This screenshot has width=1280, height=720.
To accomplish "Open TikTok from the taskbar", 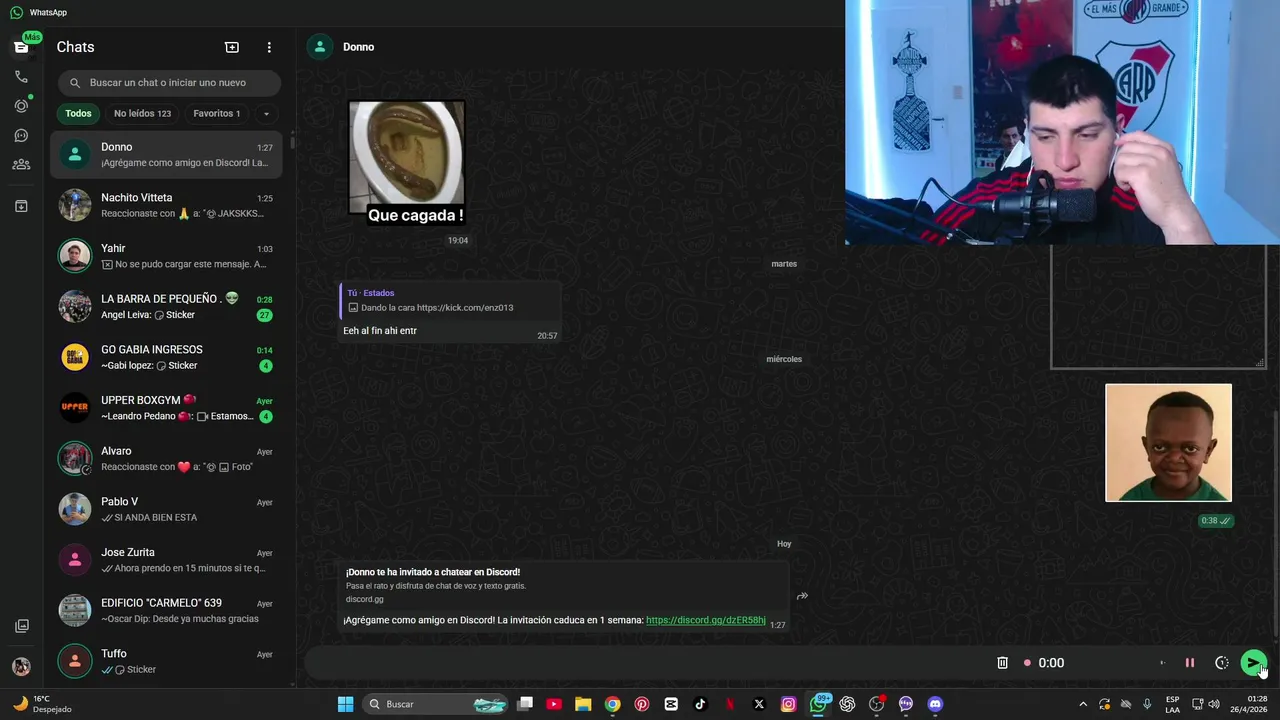I will tap(700, 704).
